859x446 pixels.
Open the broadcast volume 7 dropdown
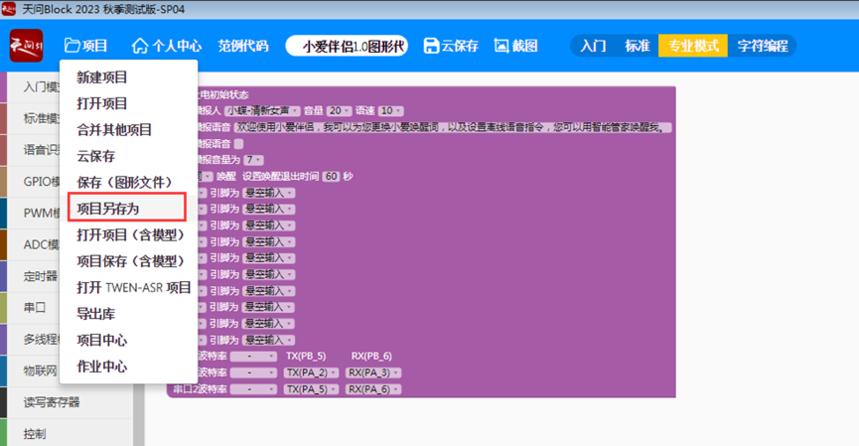pyautogui.click(x=254, y=160)
